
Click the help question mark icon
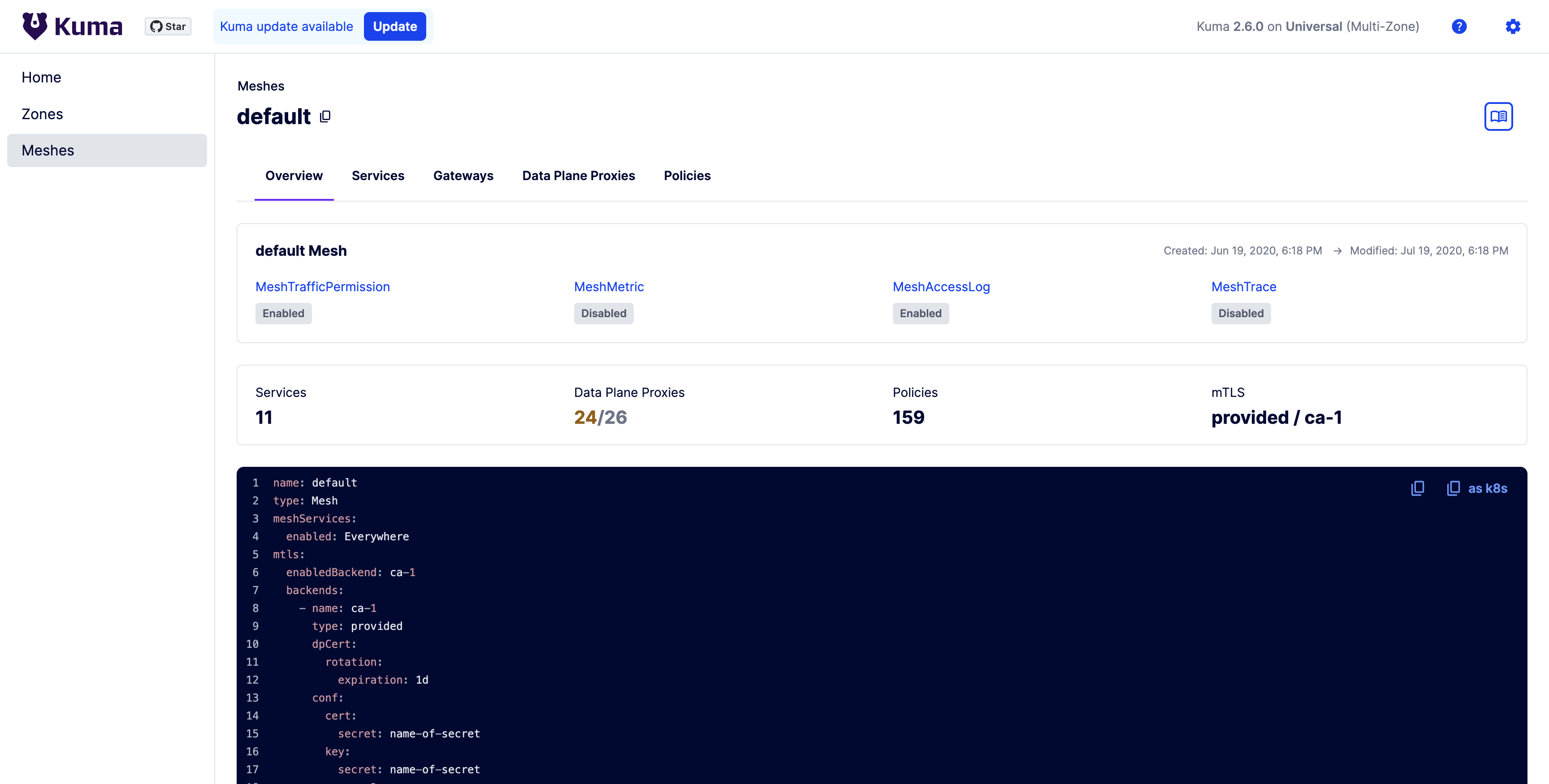(x=1459, y=26)
